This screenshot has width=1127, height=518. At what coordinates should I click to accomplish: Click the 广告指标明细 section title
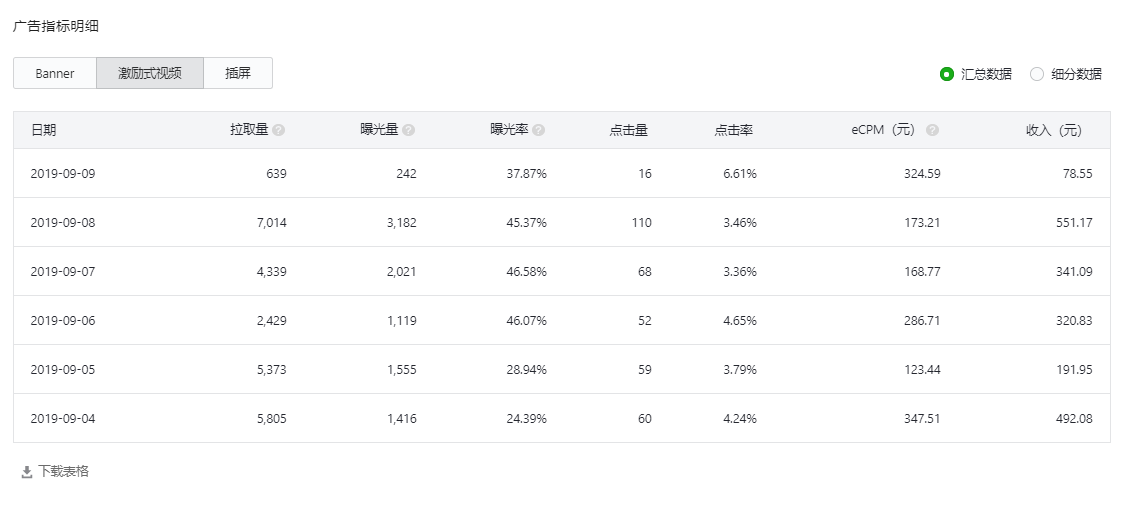tap(56, 27)
